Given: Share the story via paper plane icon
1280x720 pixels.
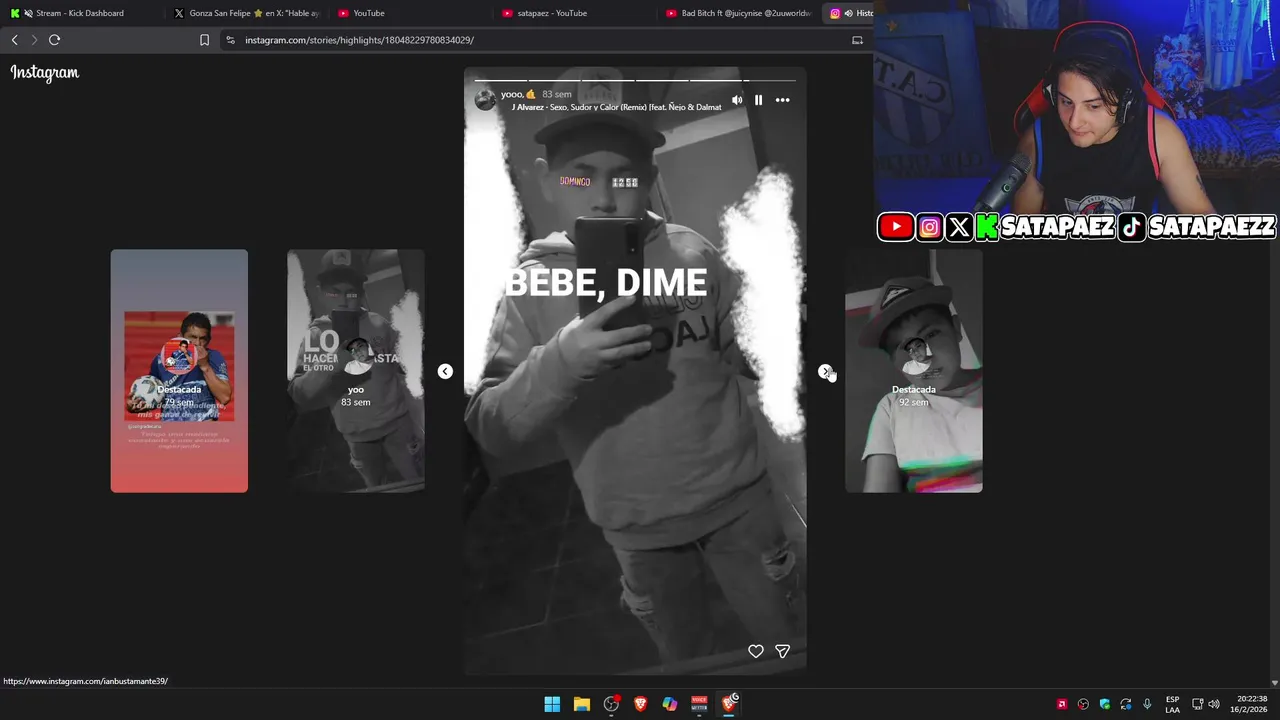Looking at the screenshot, I should tap(783, 651).
